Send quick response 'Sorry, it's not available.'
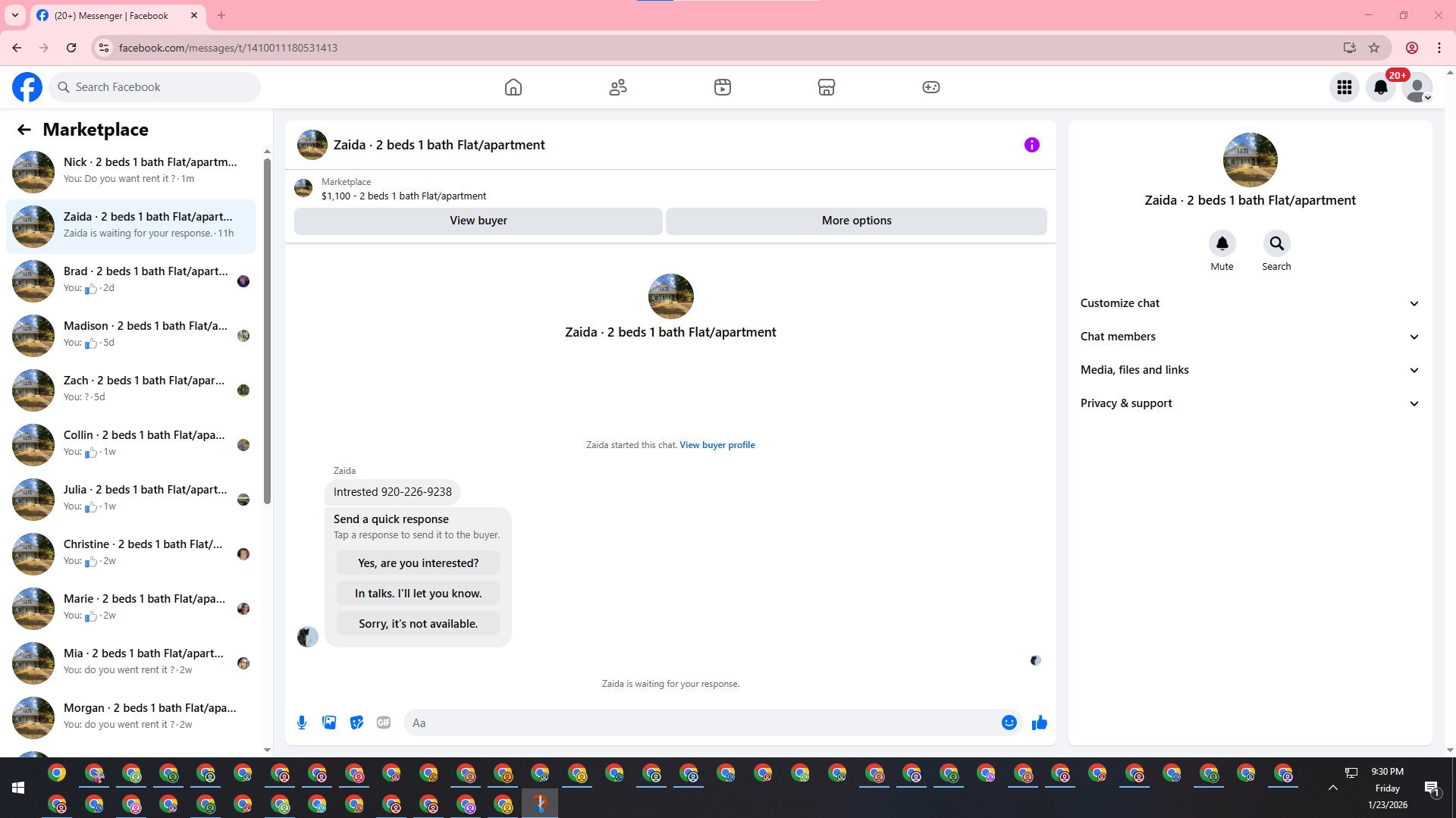The width and height of the screenshot is (1456, 818). pyautogui.click(x=419, y=624)
